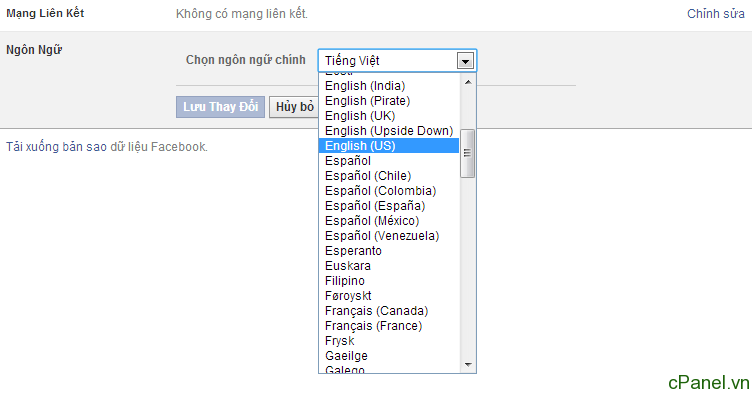Screen dimensions: 752x393
Task: Click the scrollbar up arrow in language list
Action: (468, 82)
